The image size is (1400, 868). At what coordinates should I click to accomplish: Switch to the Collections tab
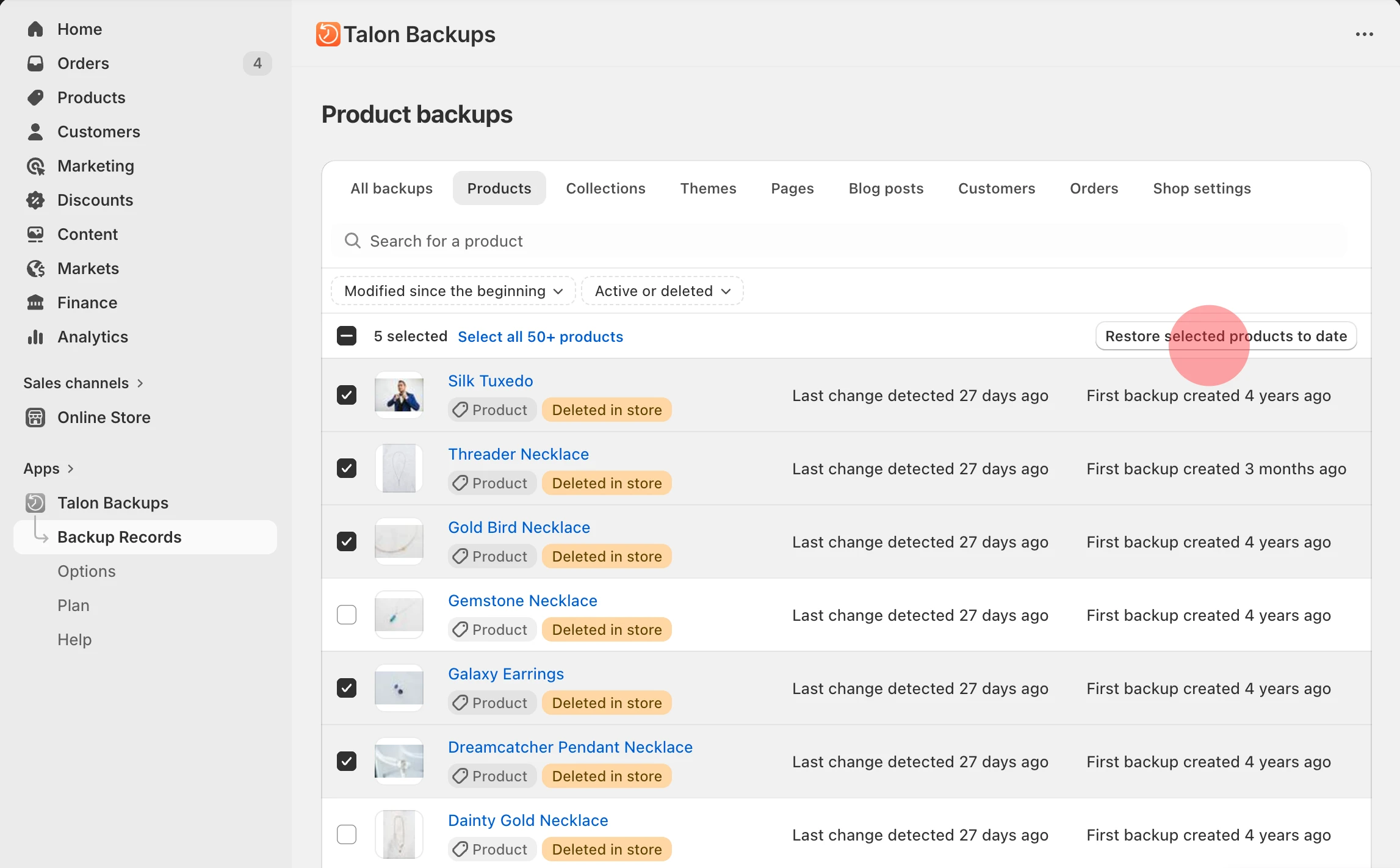coord(605,188)
